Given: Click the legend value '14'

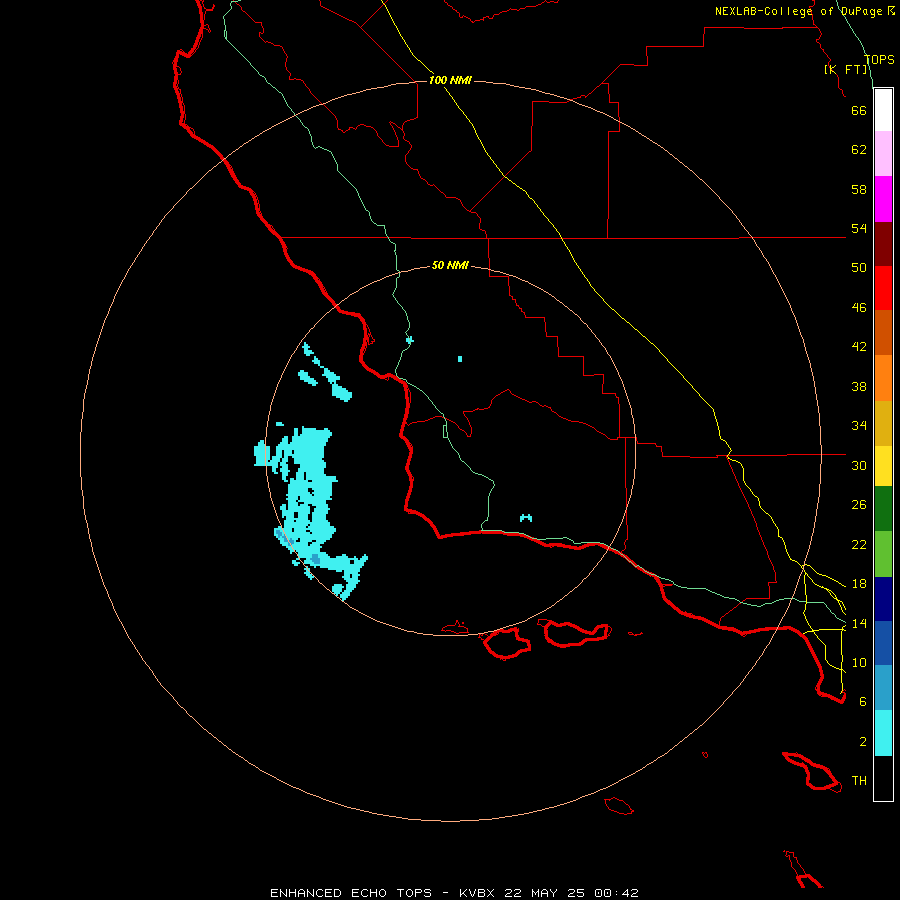Looking at the screenshot, I should [859, 623].
